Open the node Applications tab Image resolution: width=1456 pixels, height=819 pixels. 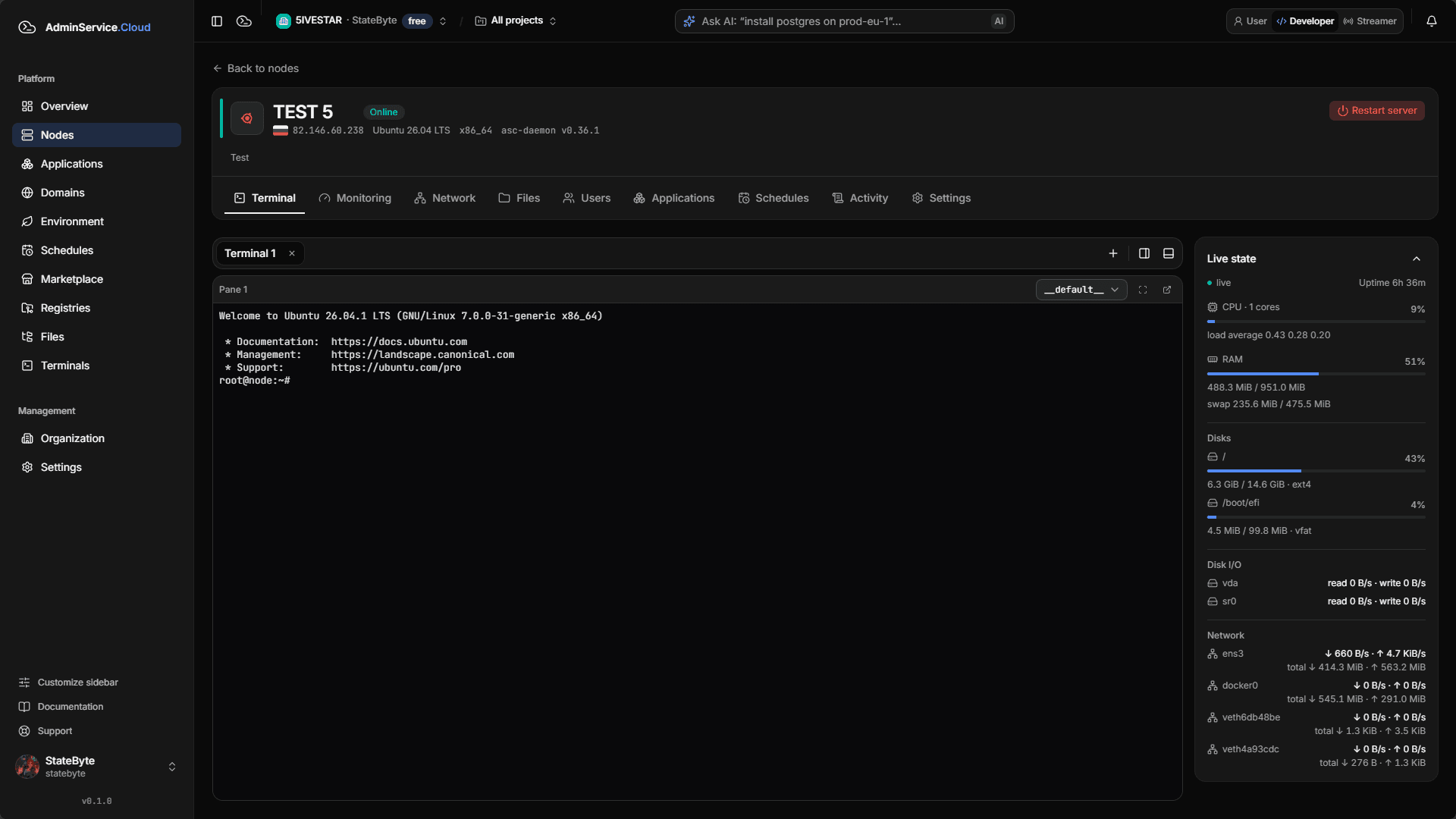674,198
